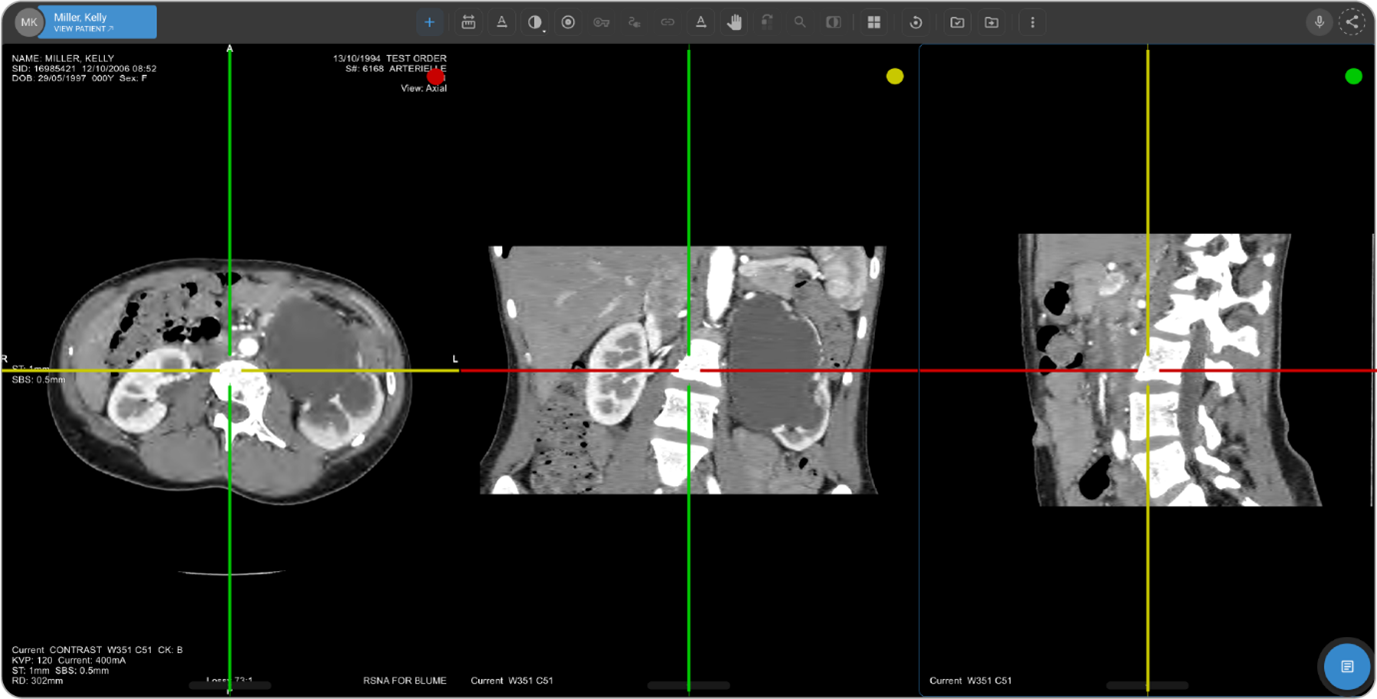1377x699 pixels.
Task: Open the blue report notes button
Action: [1347, 666]
